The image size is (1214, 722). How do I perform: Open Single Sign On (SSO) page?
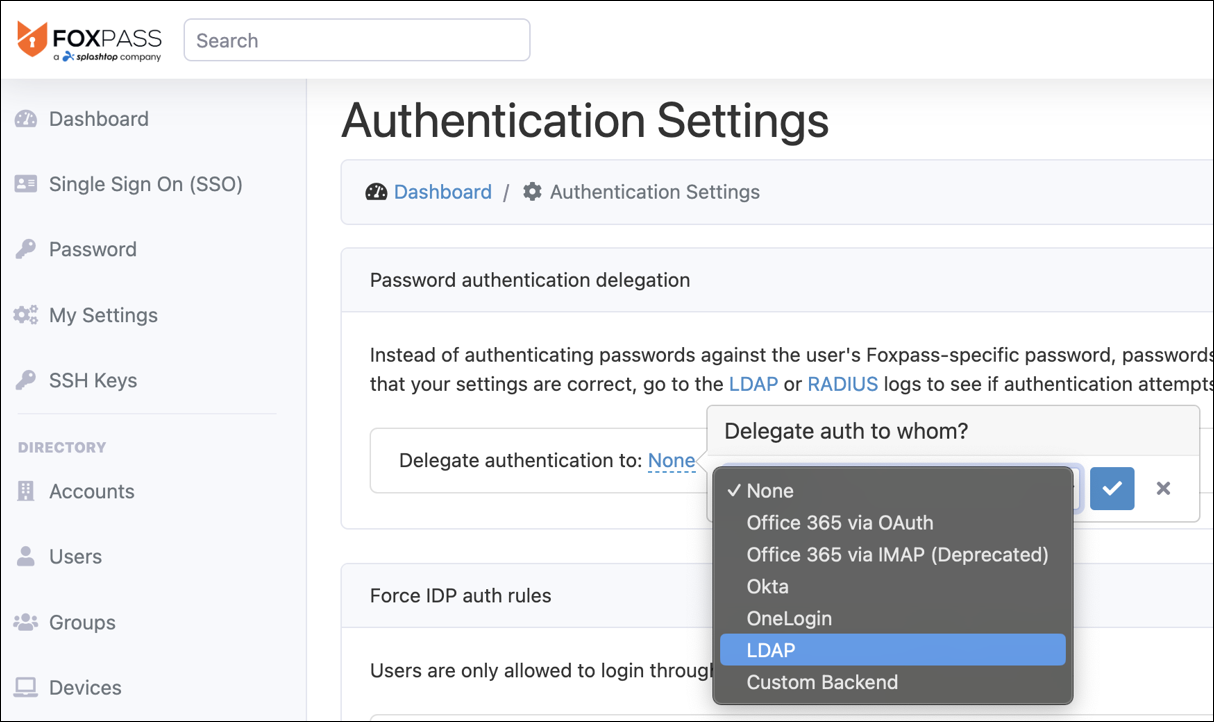146,184
